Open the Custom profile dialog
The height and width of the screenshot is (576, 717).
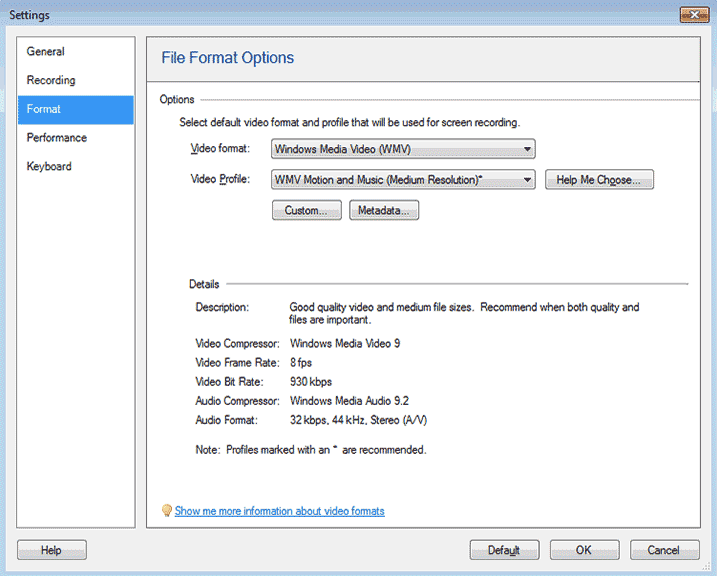point(306,210)
